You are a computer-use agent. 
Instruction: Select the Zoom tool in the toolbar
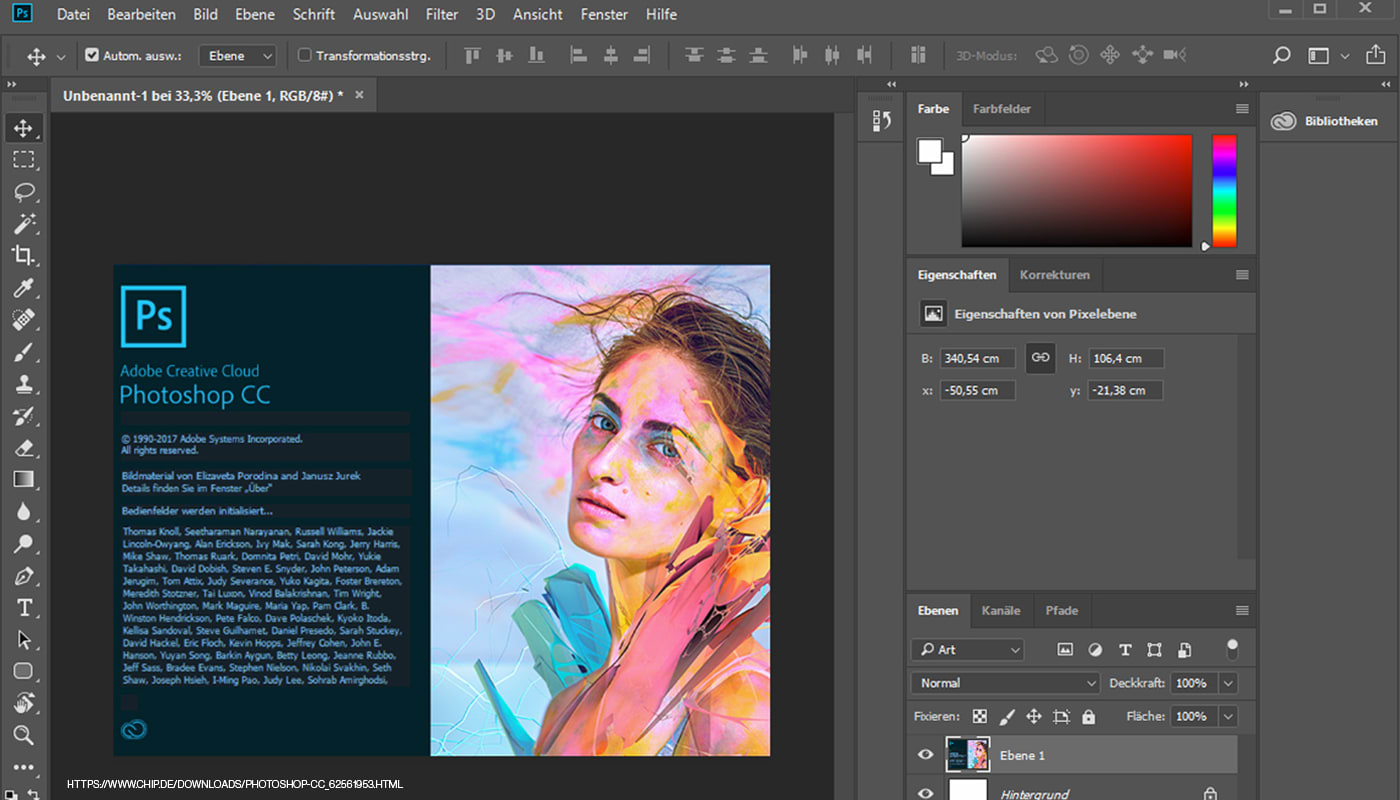tap(25, 735)
